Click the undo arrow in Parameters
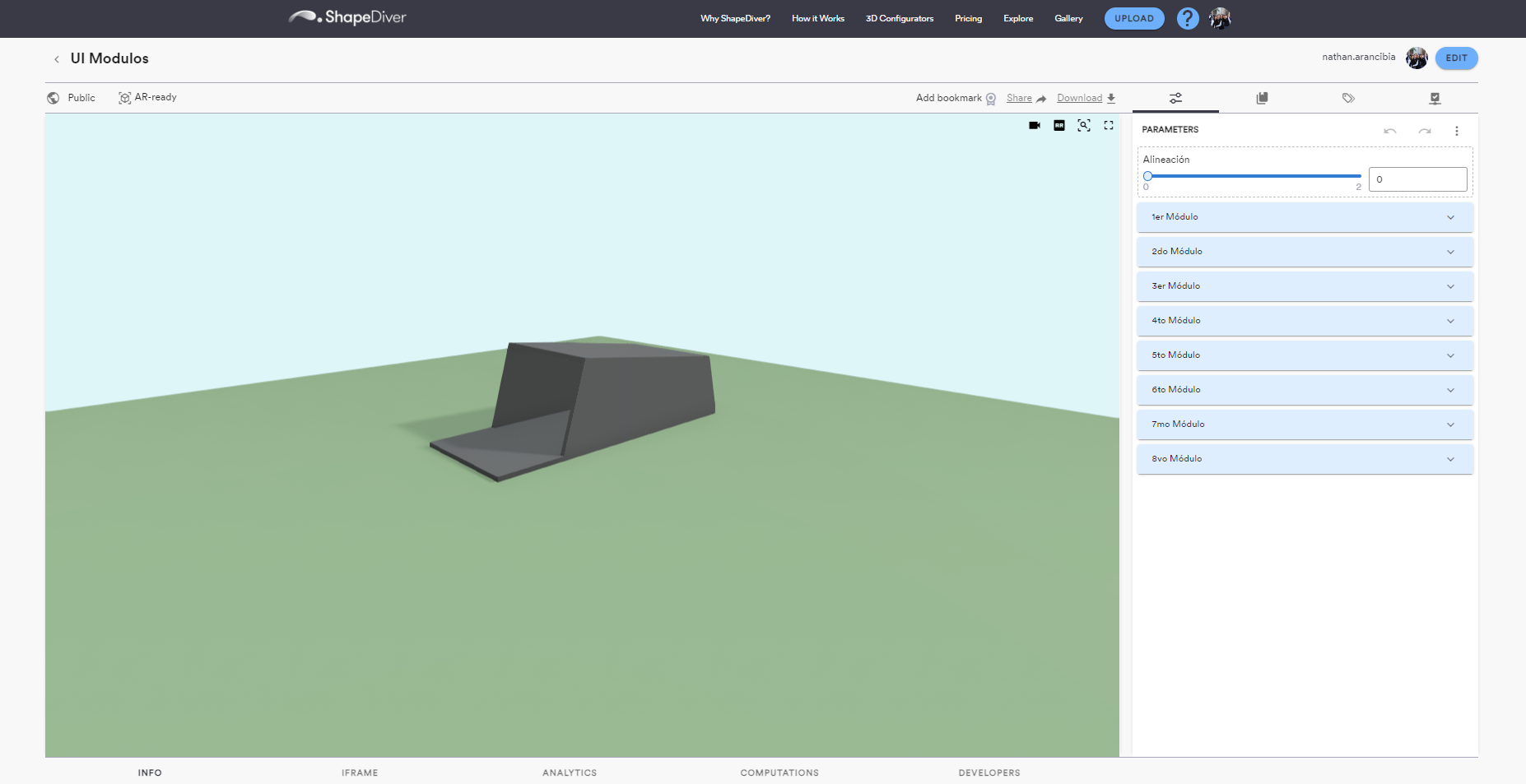 pyautogui.click(x=1390, y=131)
